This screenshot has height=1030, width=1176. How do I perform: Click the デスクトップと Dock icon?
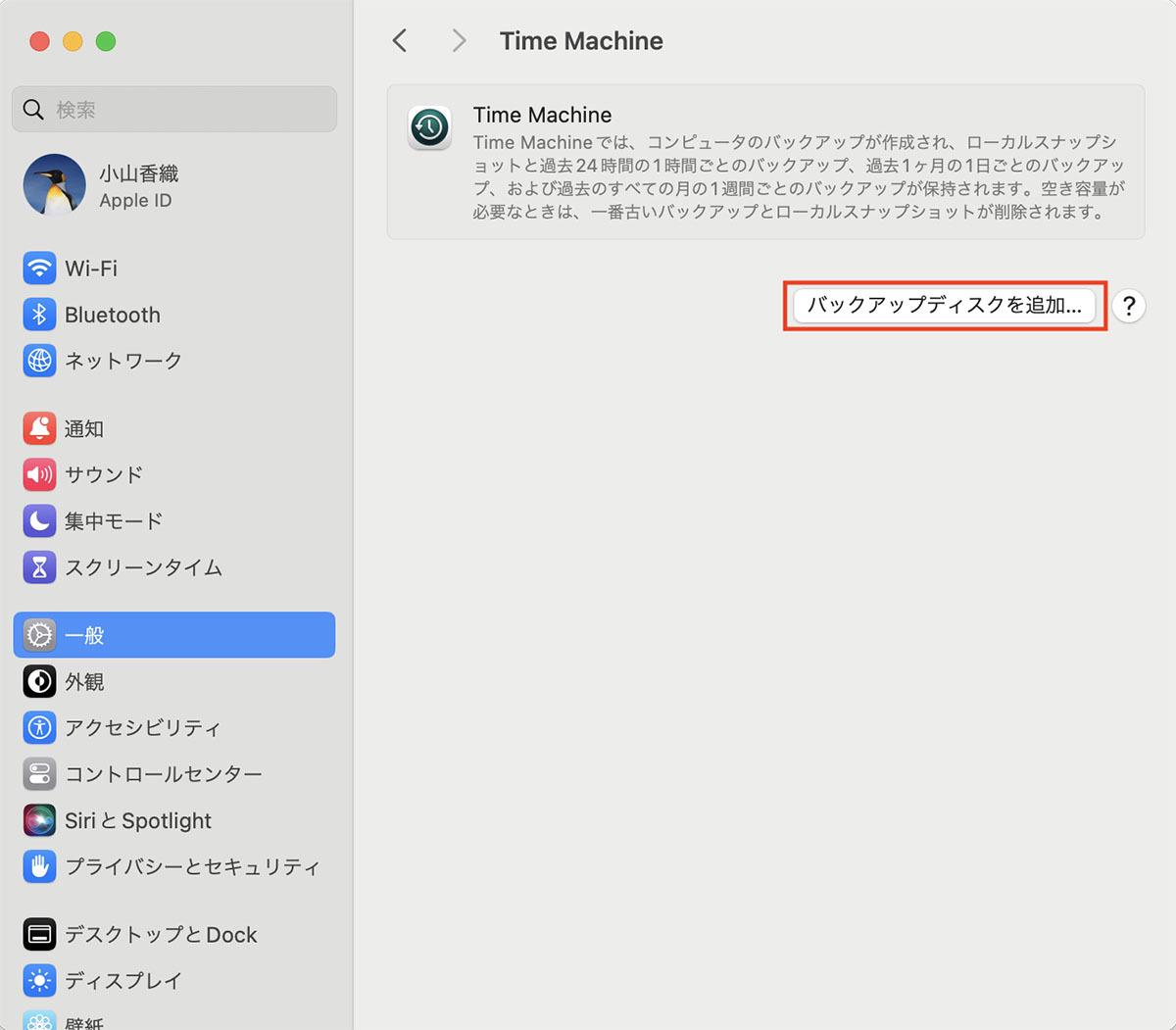click(x=39, y=934)
